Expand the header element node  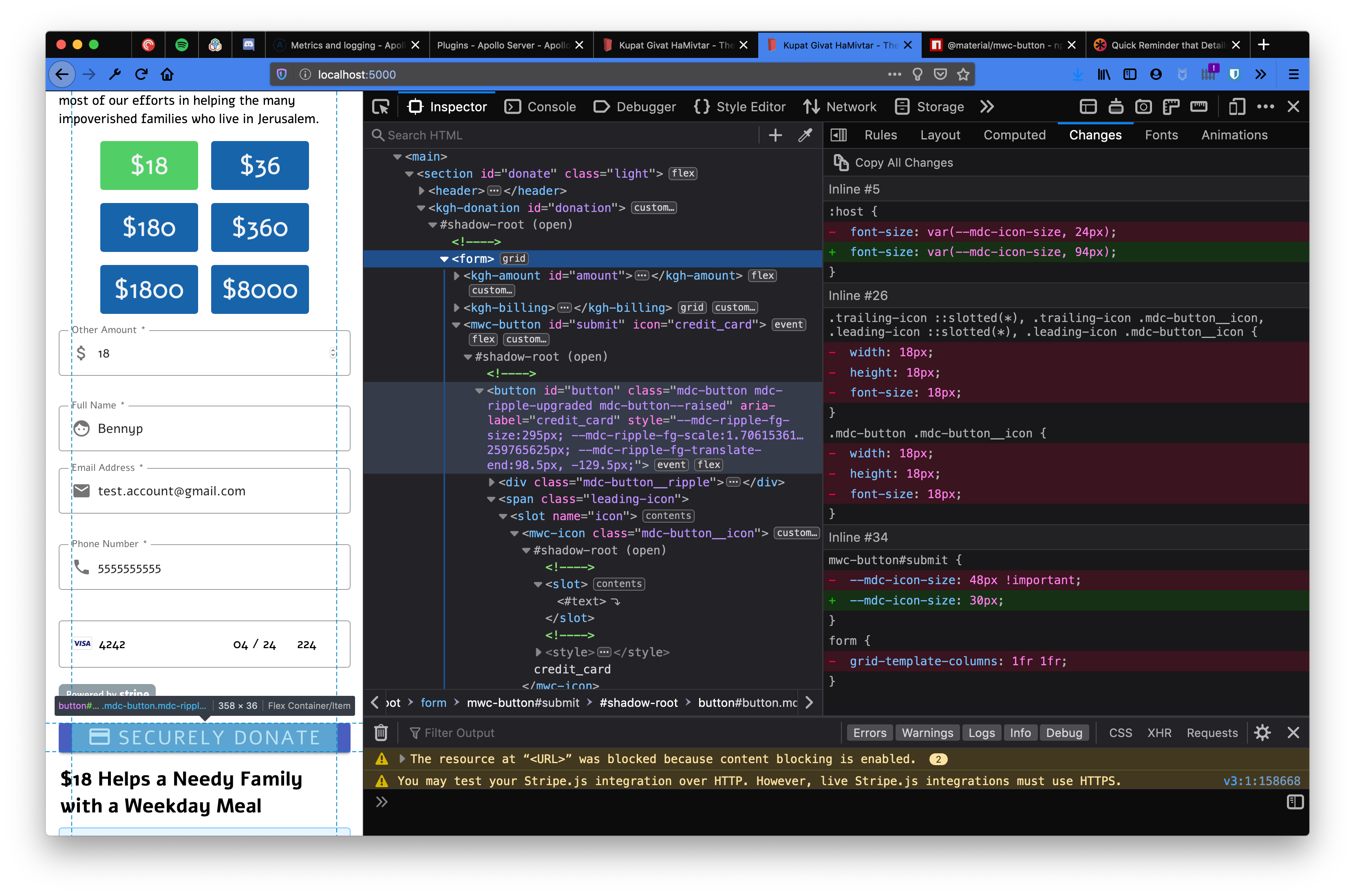point(421,191)
